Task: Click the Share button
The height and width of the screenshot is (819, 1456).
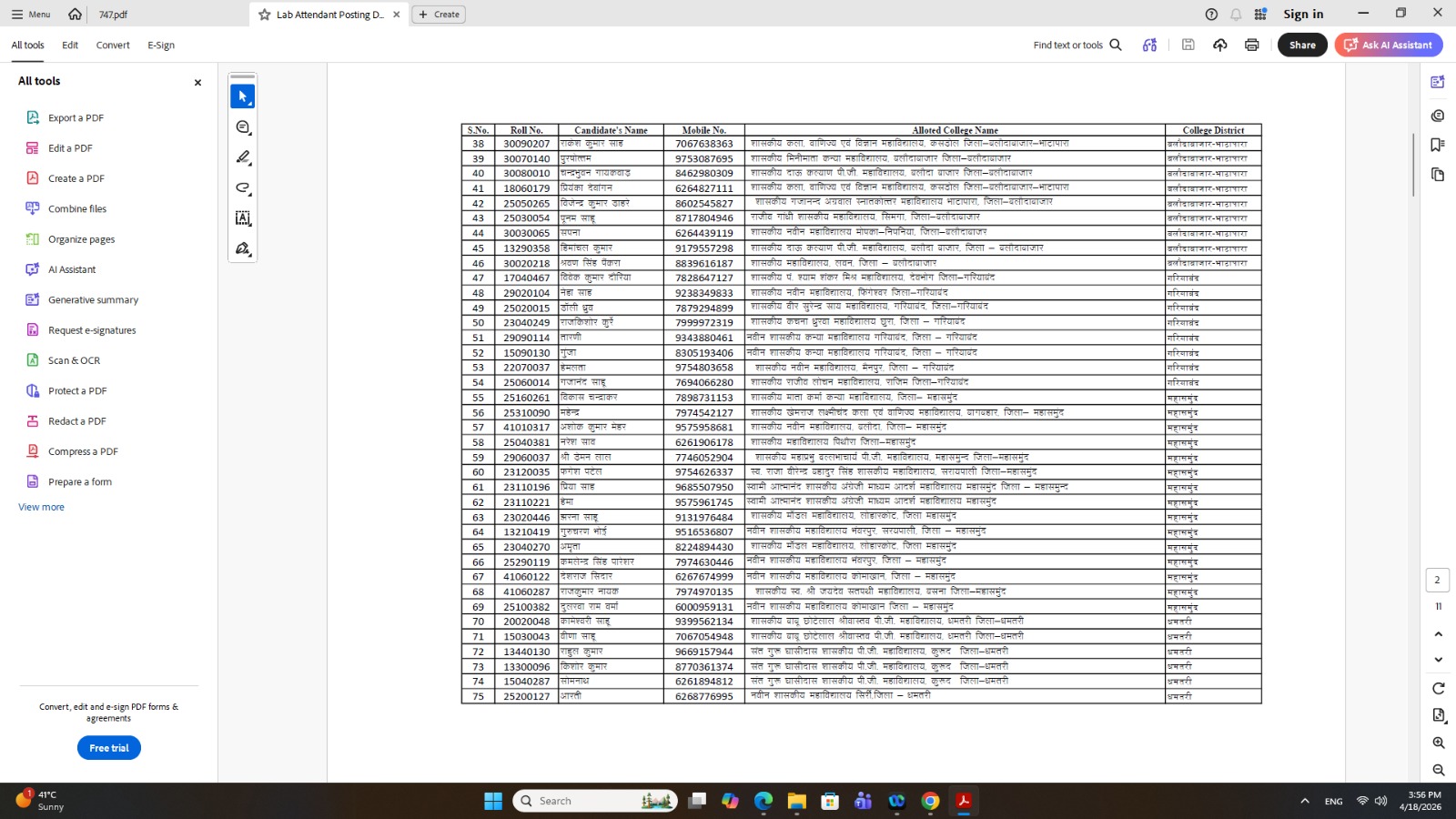Action: tap(1302, 45)
